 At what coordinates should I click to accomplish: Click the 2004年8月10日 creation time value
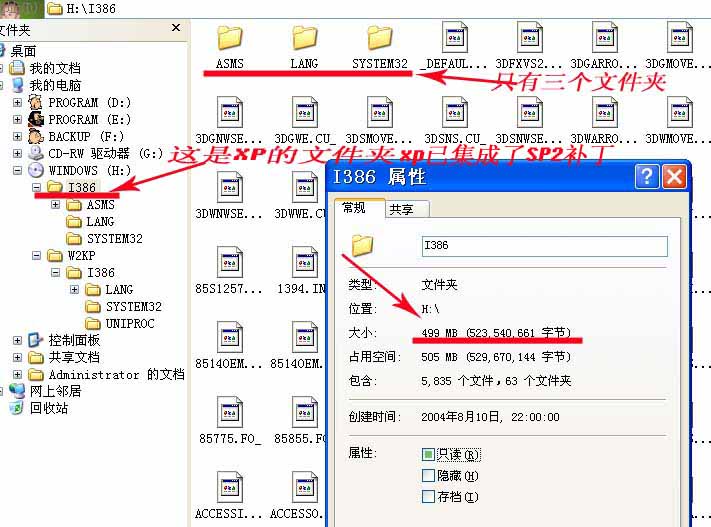pyautogui.click(x=490, y=417)
